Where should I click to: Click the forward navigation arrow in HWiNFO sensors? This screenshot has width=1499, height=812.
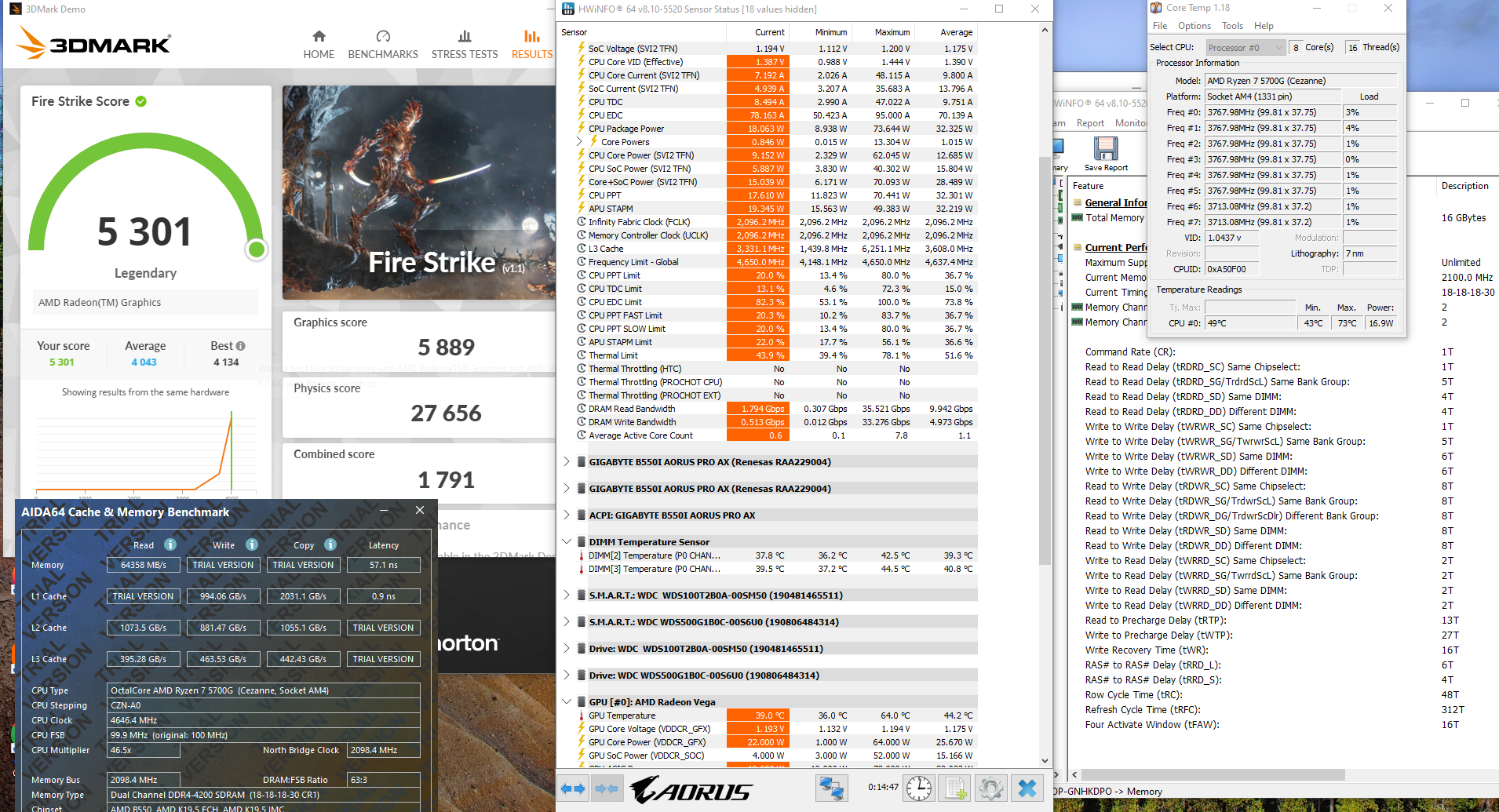pos(581,788)
